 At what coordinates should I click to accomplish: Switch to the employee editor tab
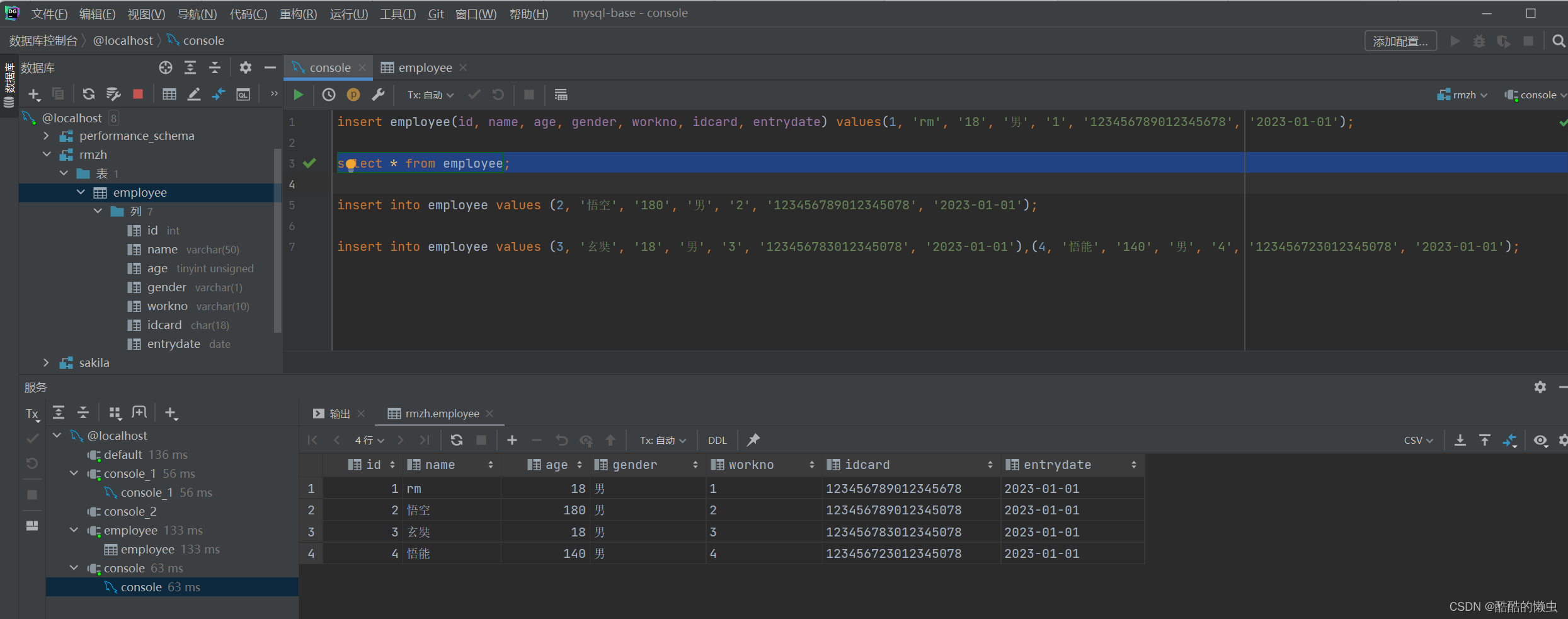click(x=424, y=67)
